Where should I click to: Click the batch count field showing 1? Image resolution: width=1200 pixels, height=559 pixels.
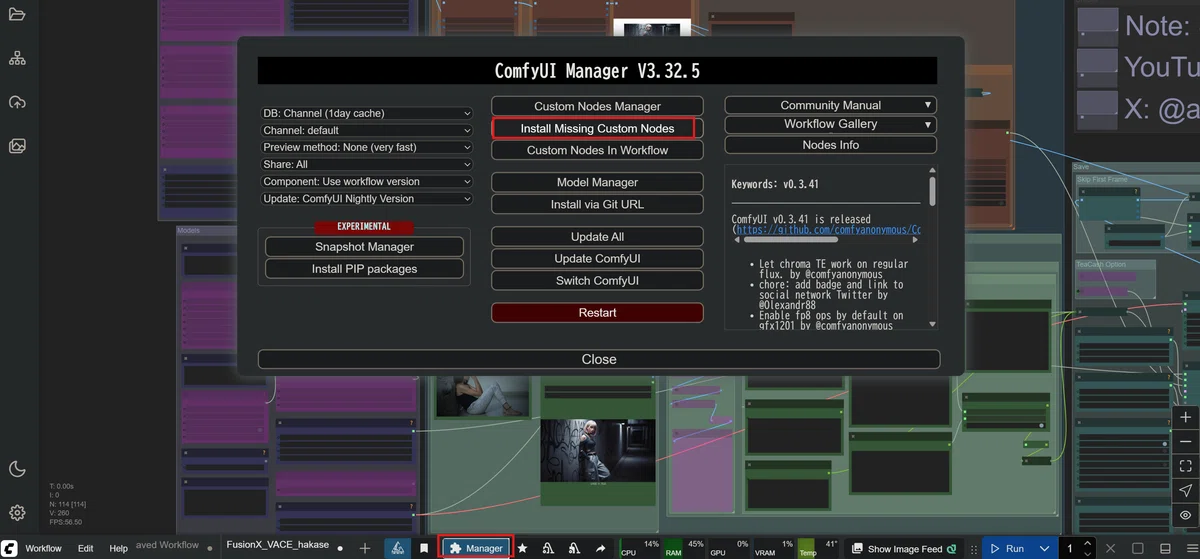pyautogui.click(x=1069, y=548)
